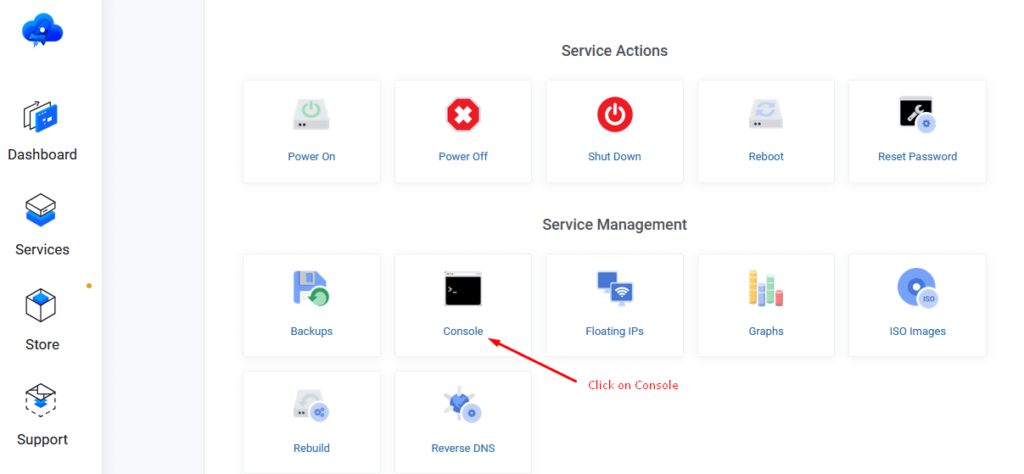
Task: View the Graphs bar chart icon
Action: pyautogui.click(x=766, y=288)
